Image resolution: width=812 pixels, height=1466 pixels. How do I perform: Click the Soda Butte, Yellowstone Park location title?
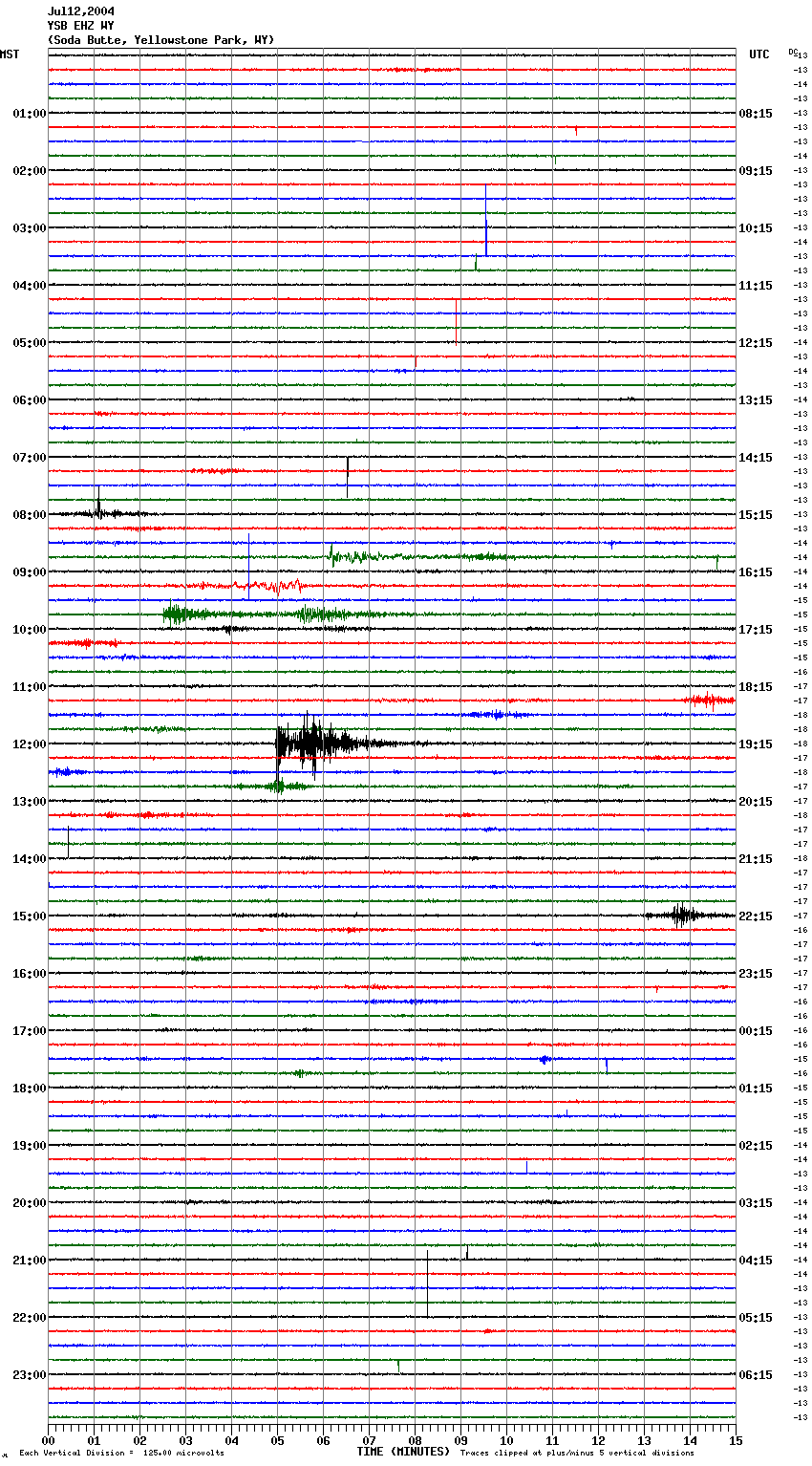tap(160, 40)
